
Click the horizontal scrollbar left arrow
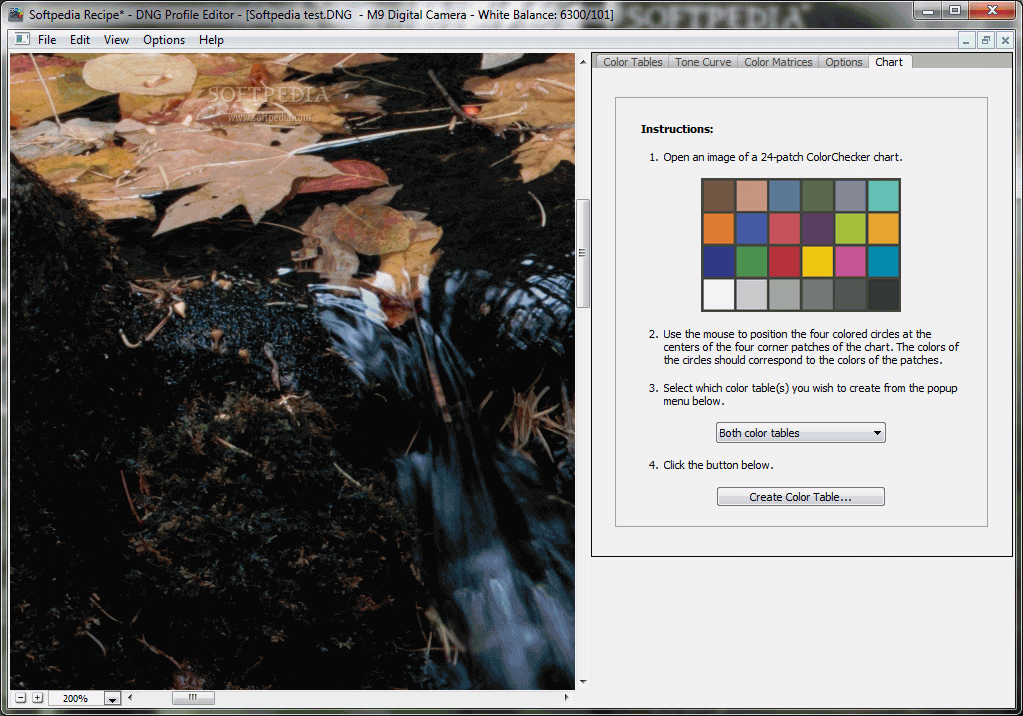click(130, 698)
